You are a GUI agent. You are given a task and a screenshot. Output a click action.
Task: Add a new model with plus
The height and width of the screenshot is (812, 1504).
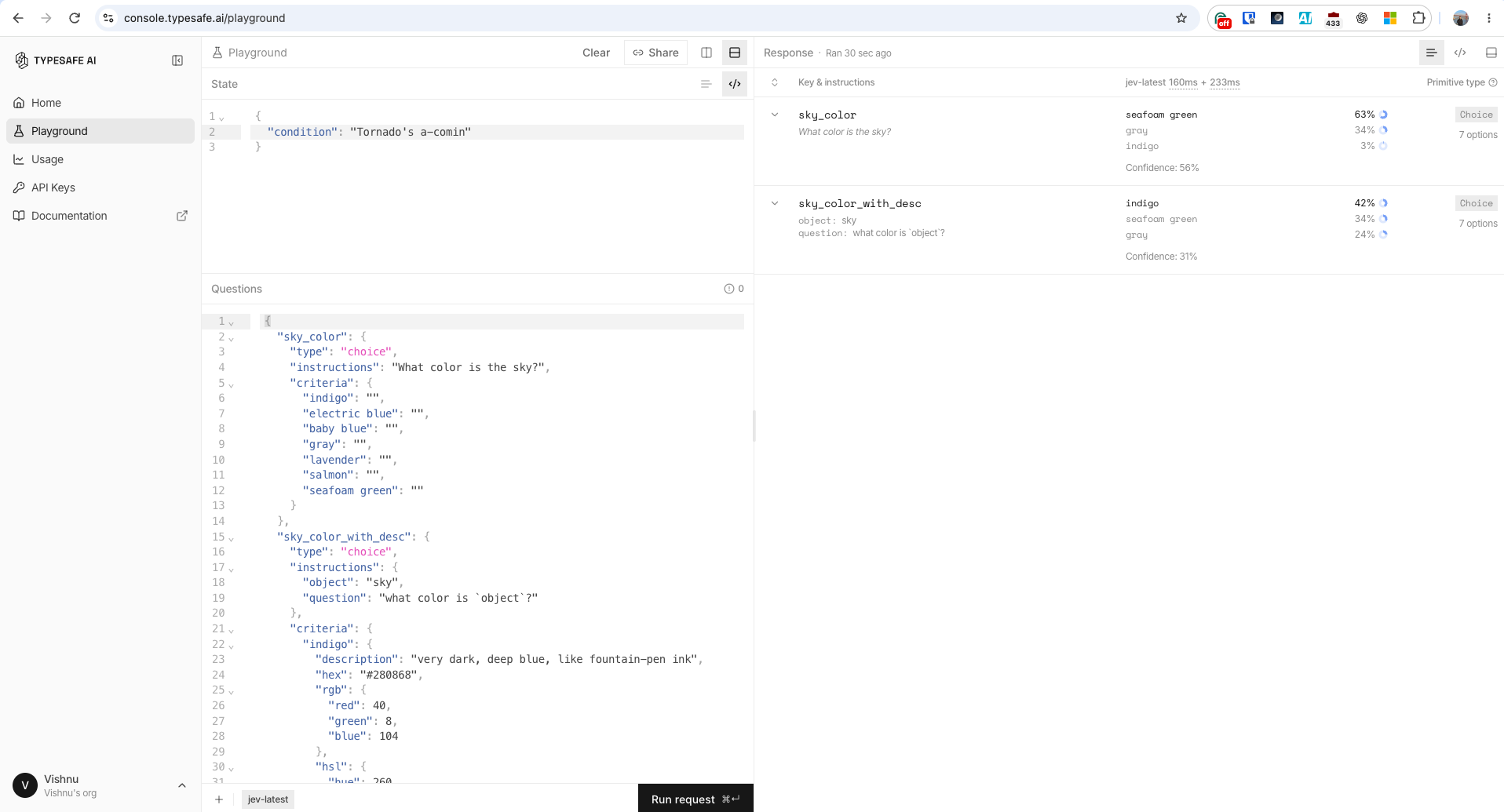pos(219,799)
